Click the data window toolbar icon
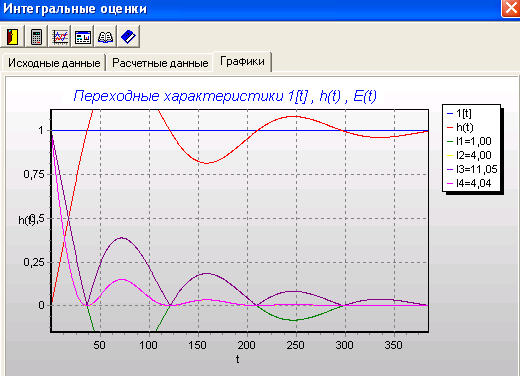520x377 pixels. [x=82, y=36]
